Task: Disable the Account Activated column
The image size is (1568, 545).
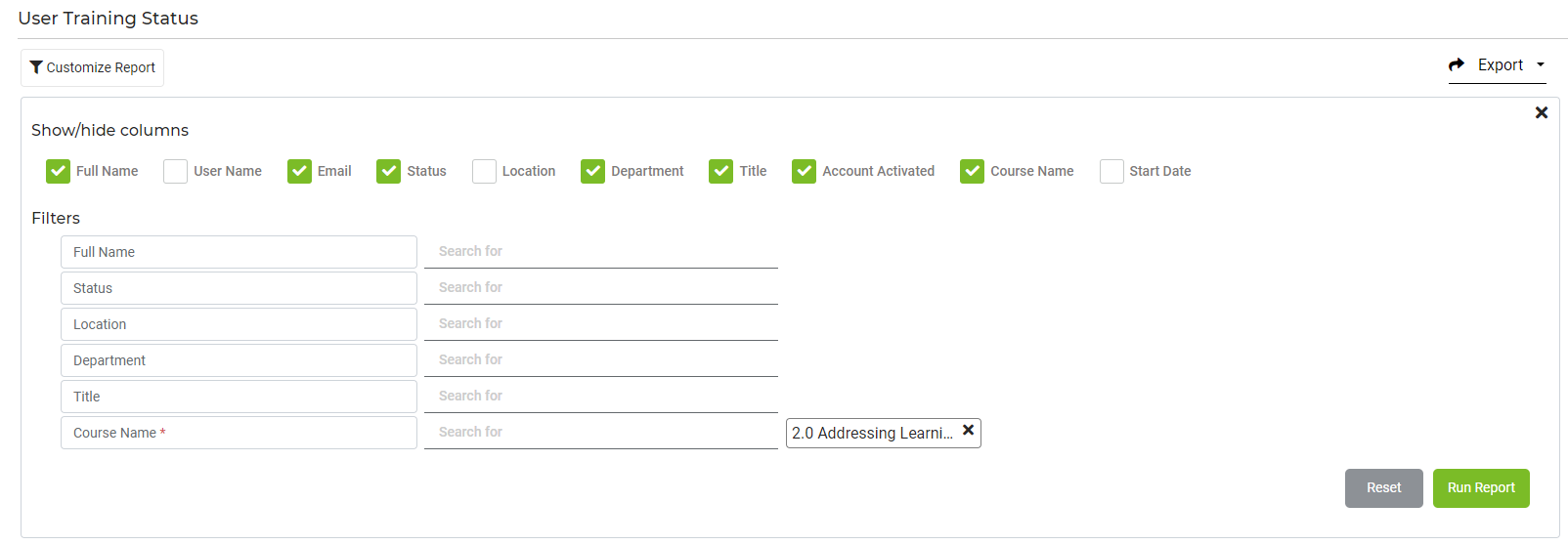Action: pyautogui.click(x=805, y=172)
